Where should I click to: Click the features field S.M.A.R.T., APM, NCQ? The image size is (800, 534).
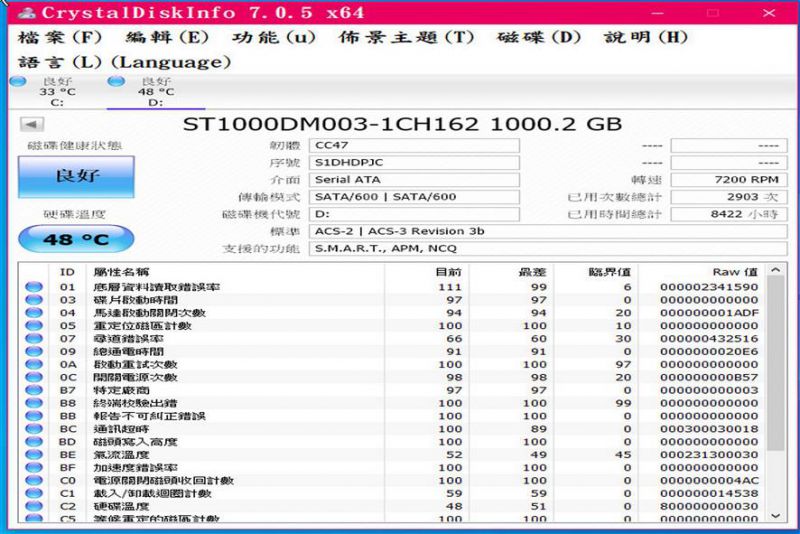click(548, 249)
